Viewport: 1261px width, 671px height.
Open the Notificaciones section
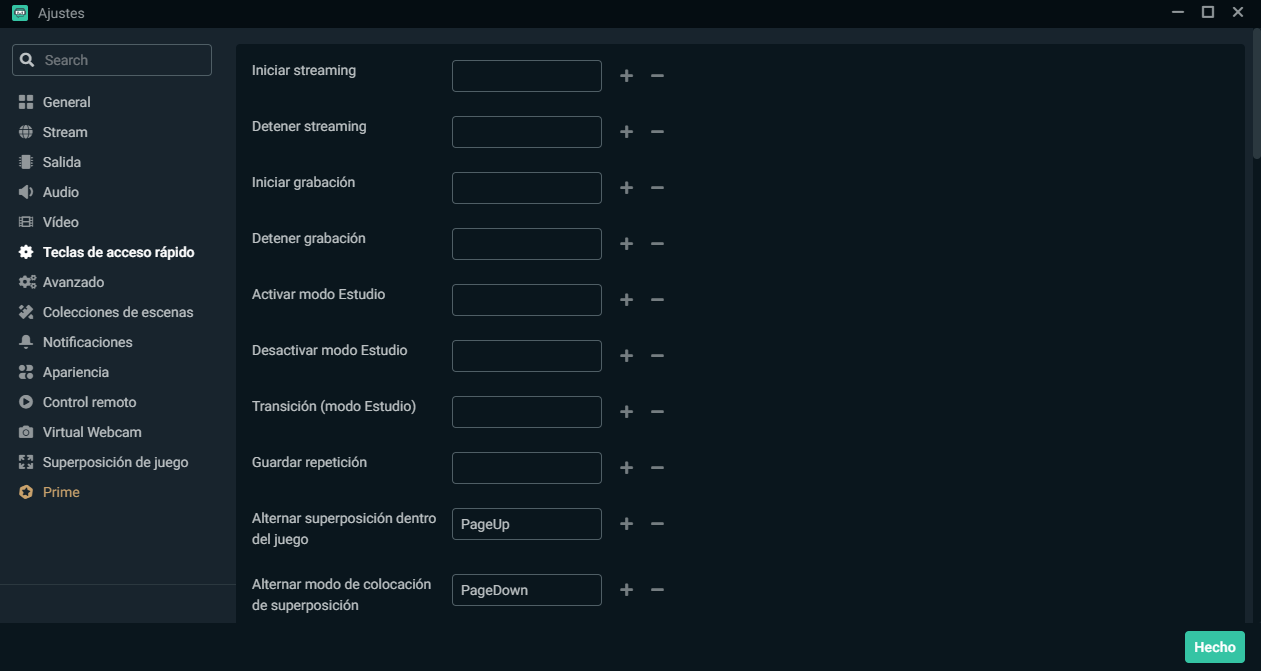click(x=88, y=341)
